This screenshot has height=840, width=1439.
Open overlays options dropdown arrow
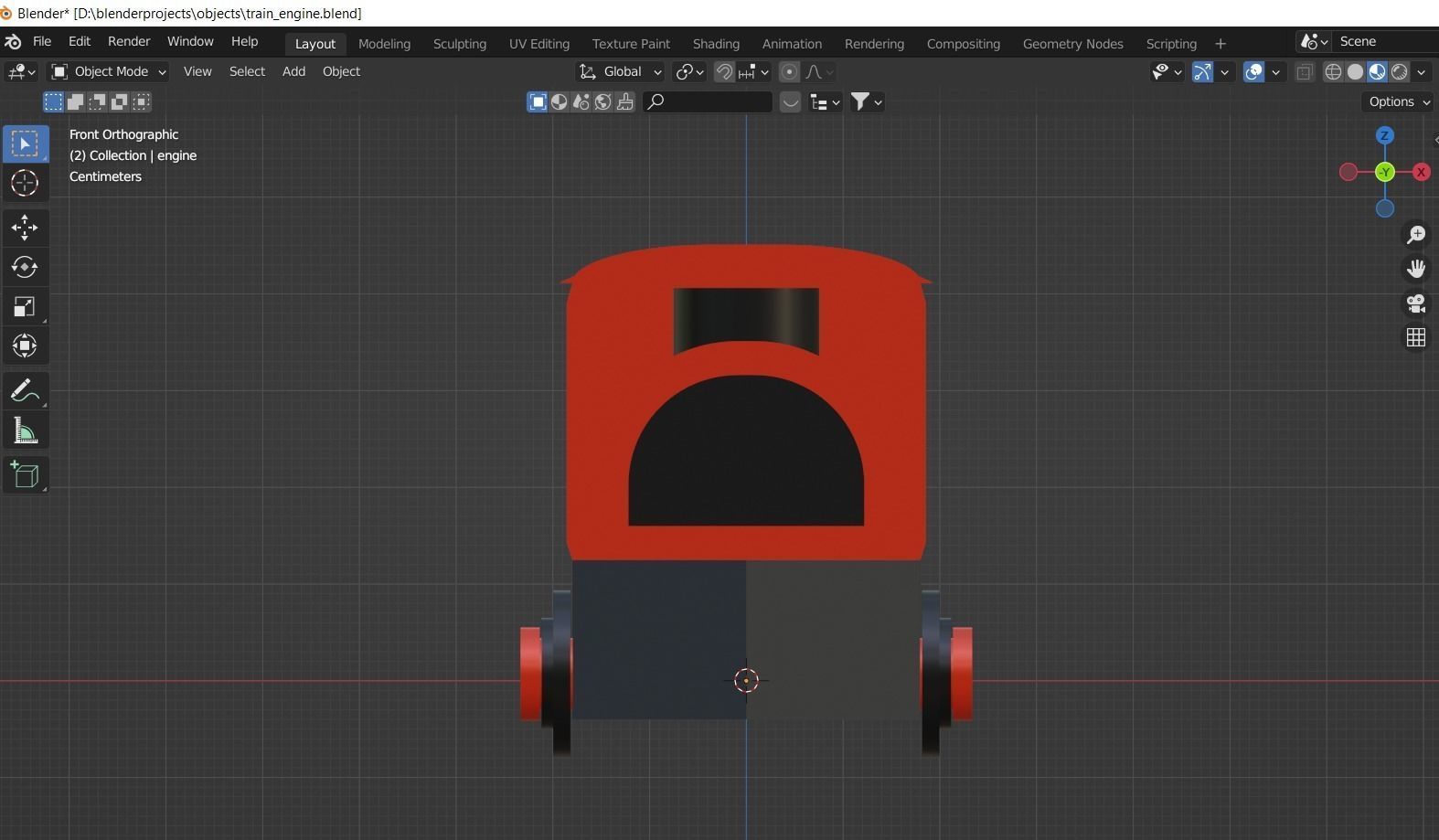click(x=1275, y=71)
